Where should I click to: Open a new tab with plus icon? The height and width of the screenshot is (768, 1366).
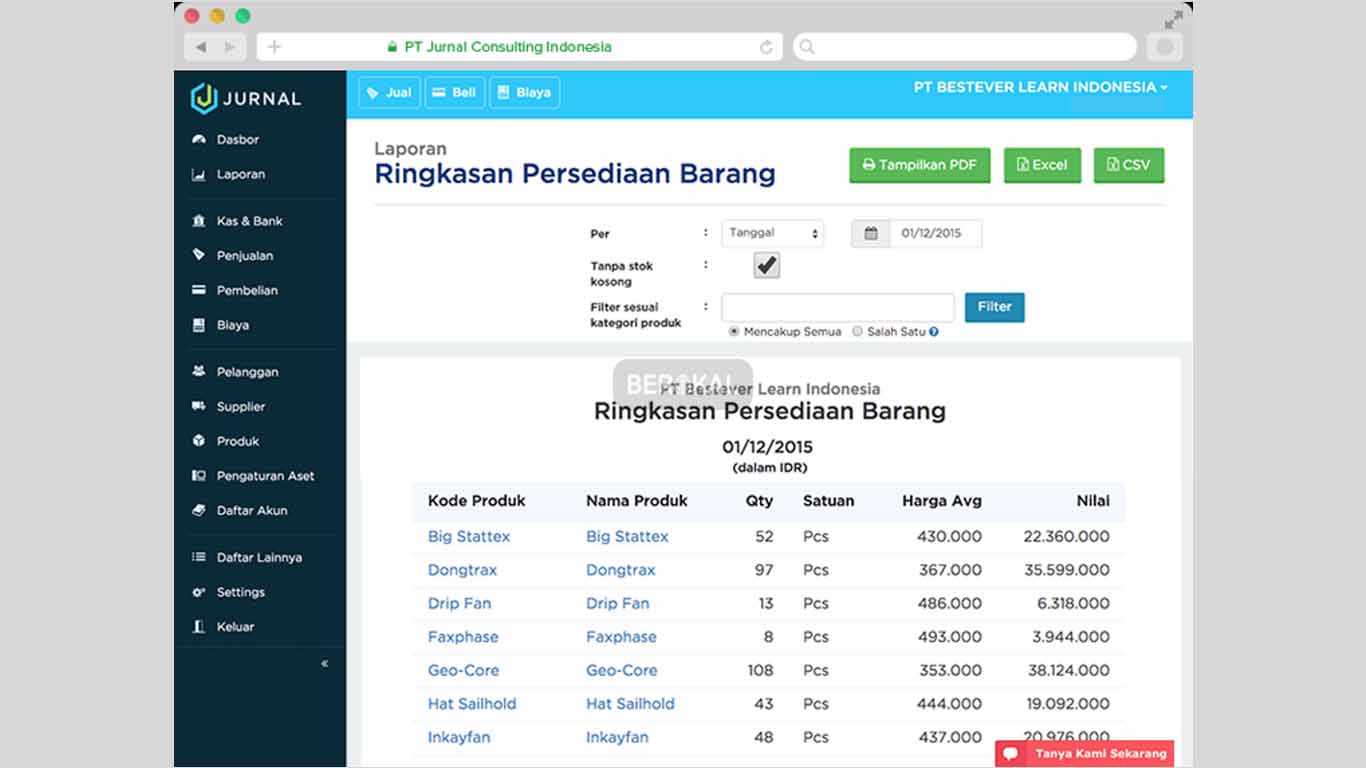[x=275, y=47]
